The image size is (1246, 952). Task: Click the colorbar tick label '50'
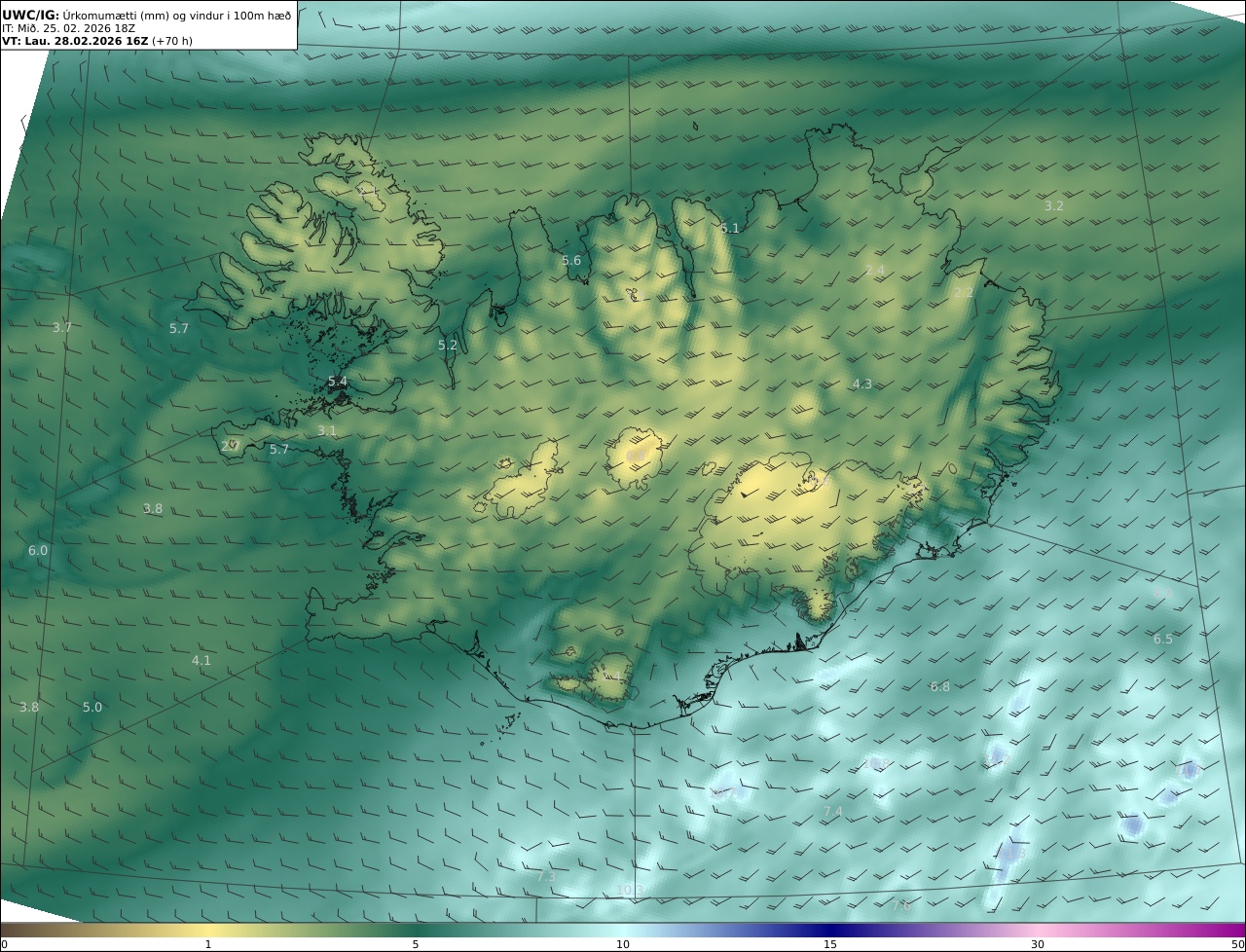(x=1237, y=944)
